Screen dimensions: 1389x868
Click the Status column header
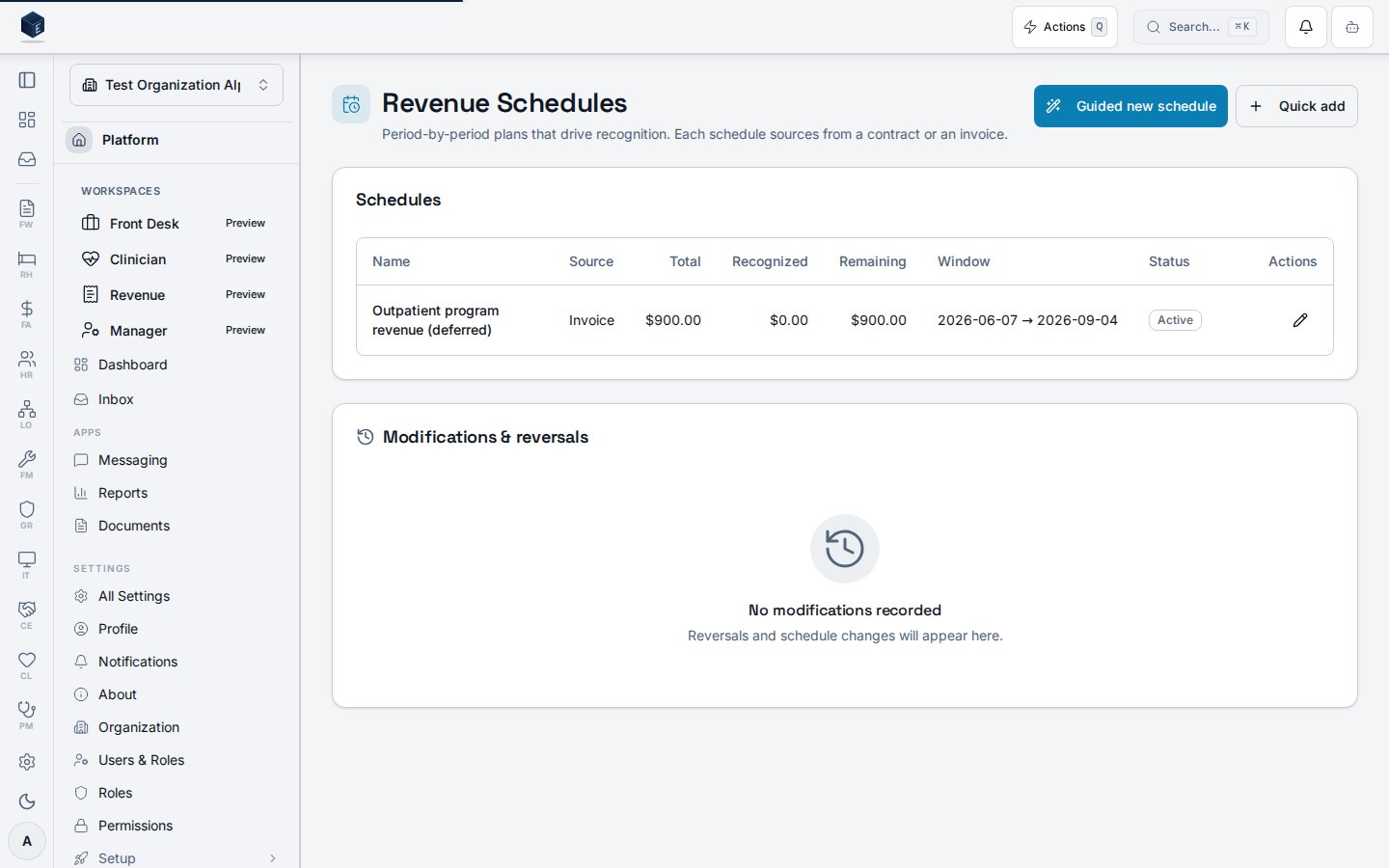1169,261
